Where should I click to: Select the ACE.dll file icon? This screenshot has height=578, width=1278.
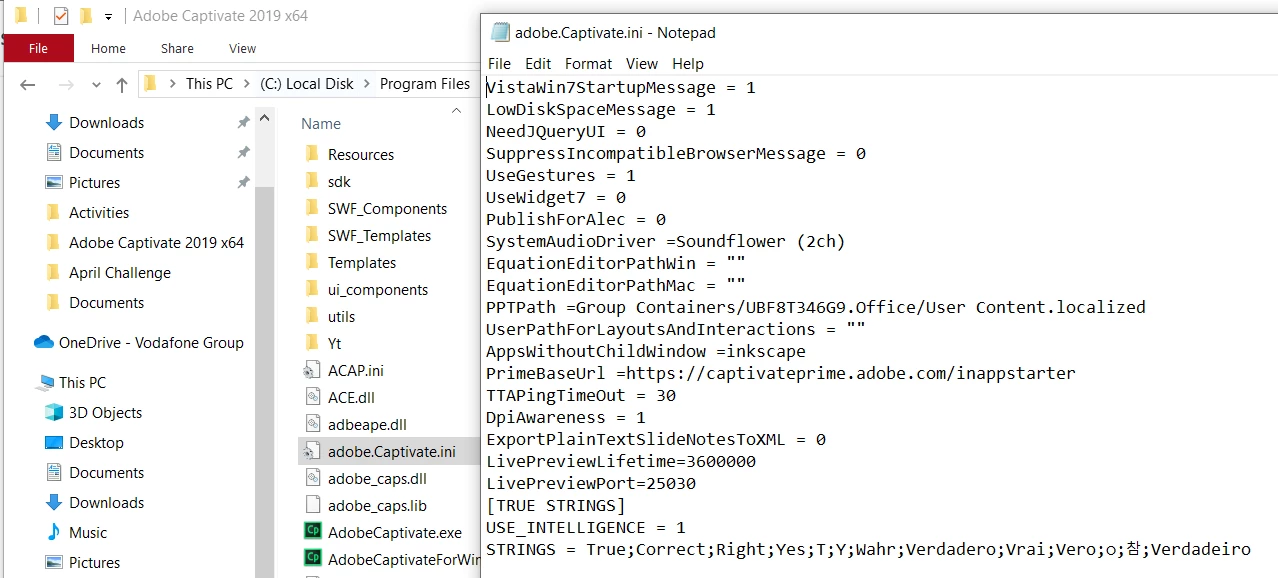pyautogui.click(x=311, y=397)
